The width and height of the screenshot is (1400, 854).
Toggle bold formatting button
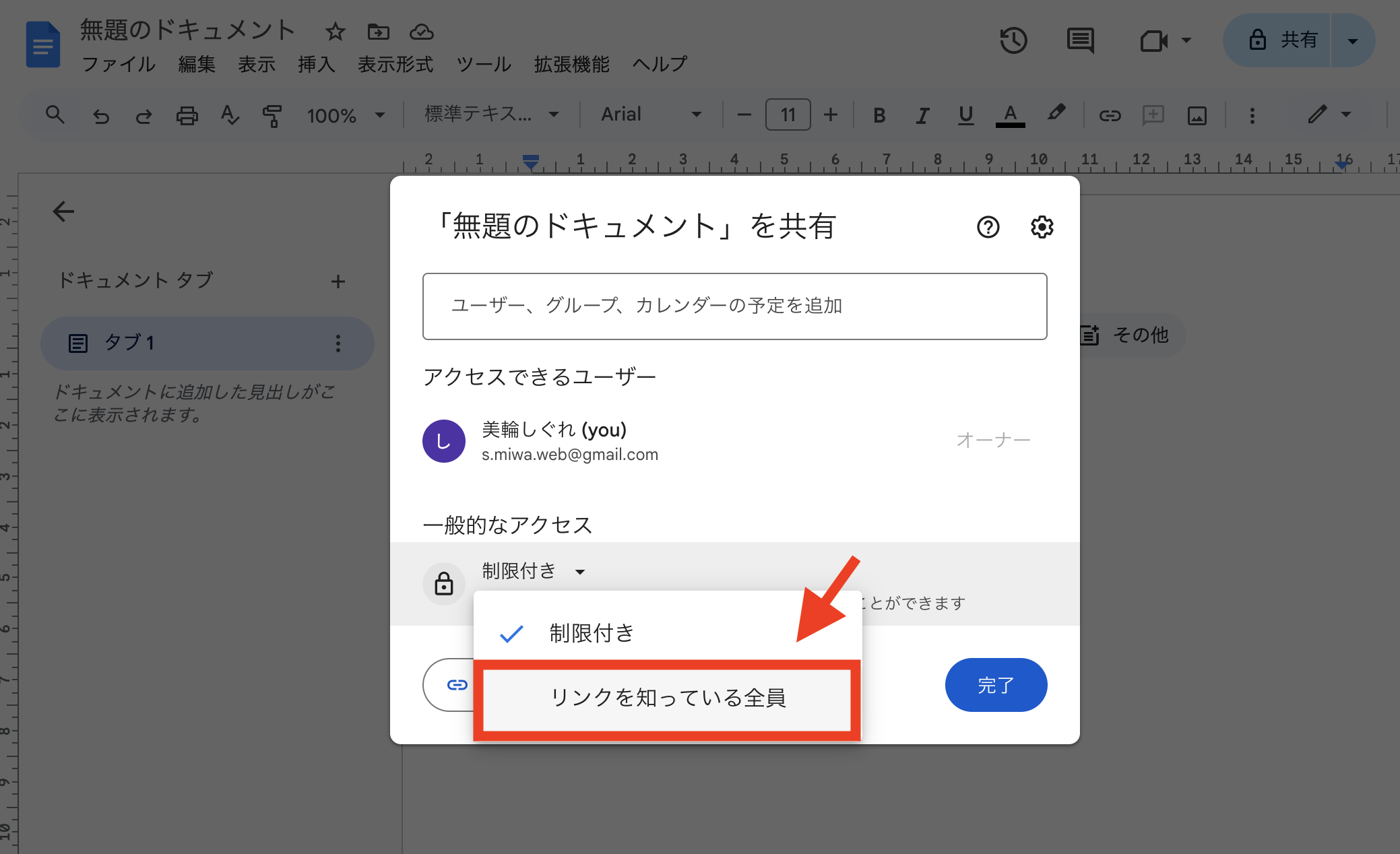(879, 115)
